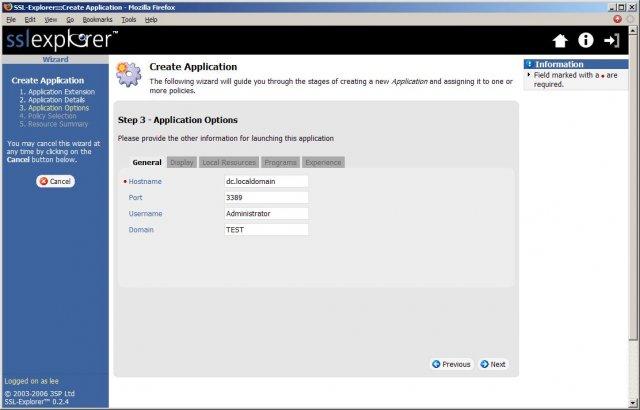Click the Hostname input field

click(x=266, y=181)
